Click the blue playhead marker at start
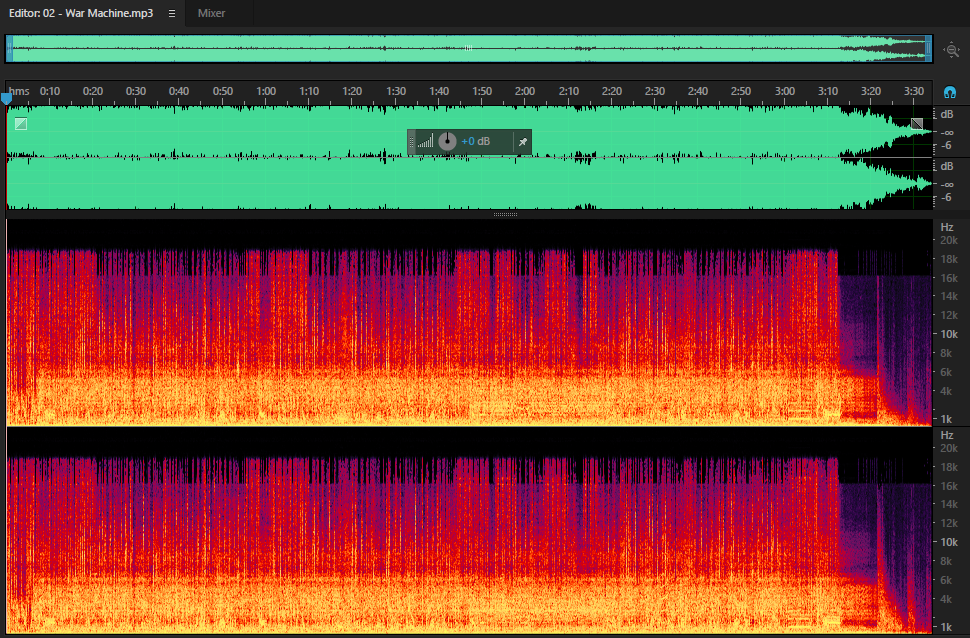 click(x=6, y=98)
